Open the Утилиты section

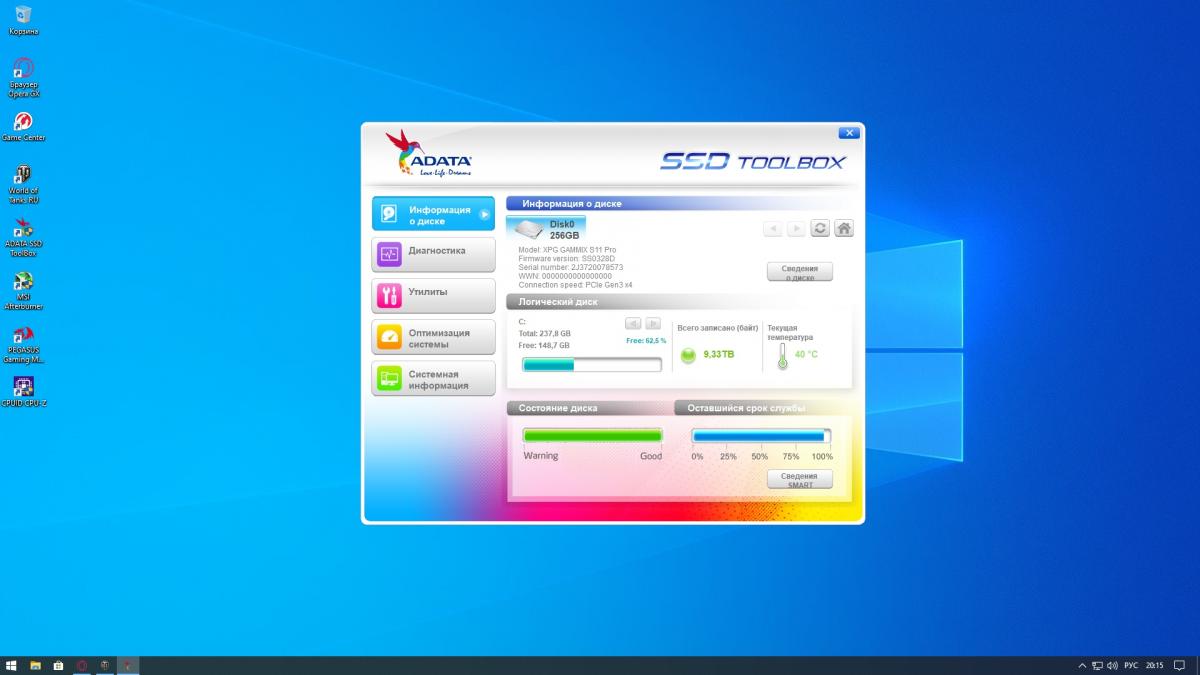pos(433,295)
